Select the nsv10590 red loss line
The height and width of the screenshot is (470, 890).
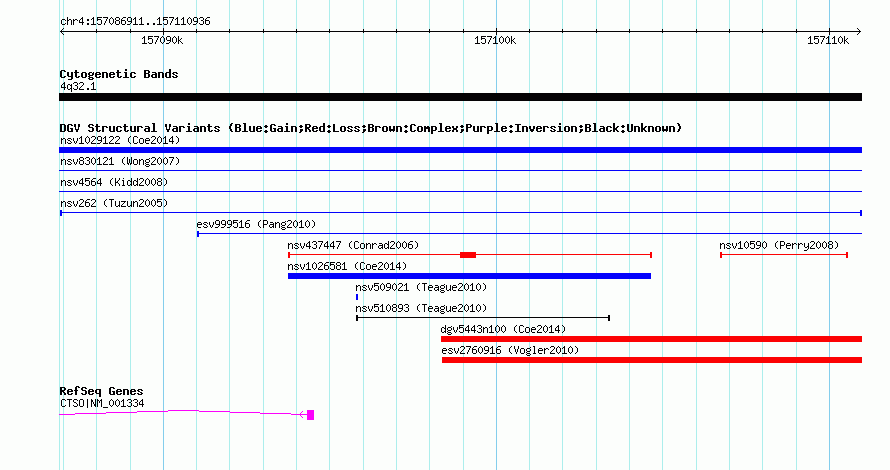(x=784, y=255)
